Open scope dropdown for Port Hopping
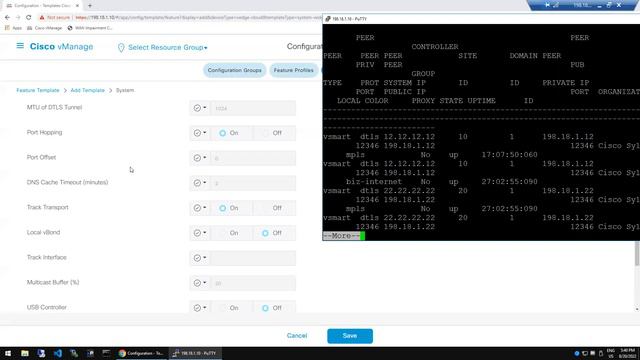Viewport: 640px width, 360px height. 200,133
